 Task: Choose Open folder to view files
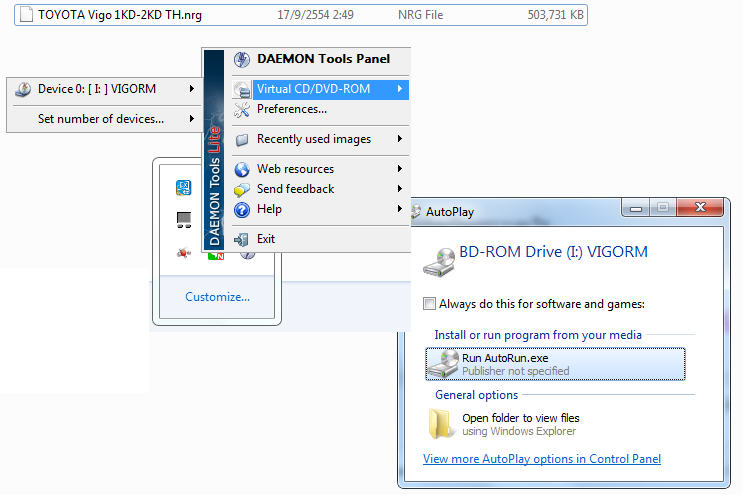point(555,424)
